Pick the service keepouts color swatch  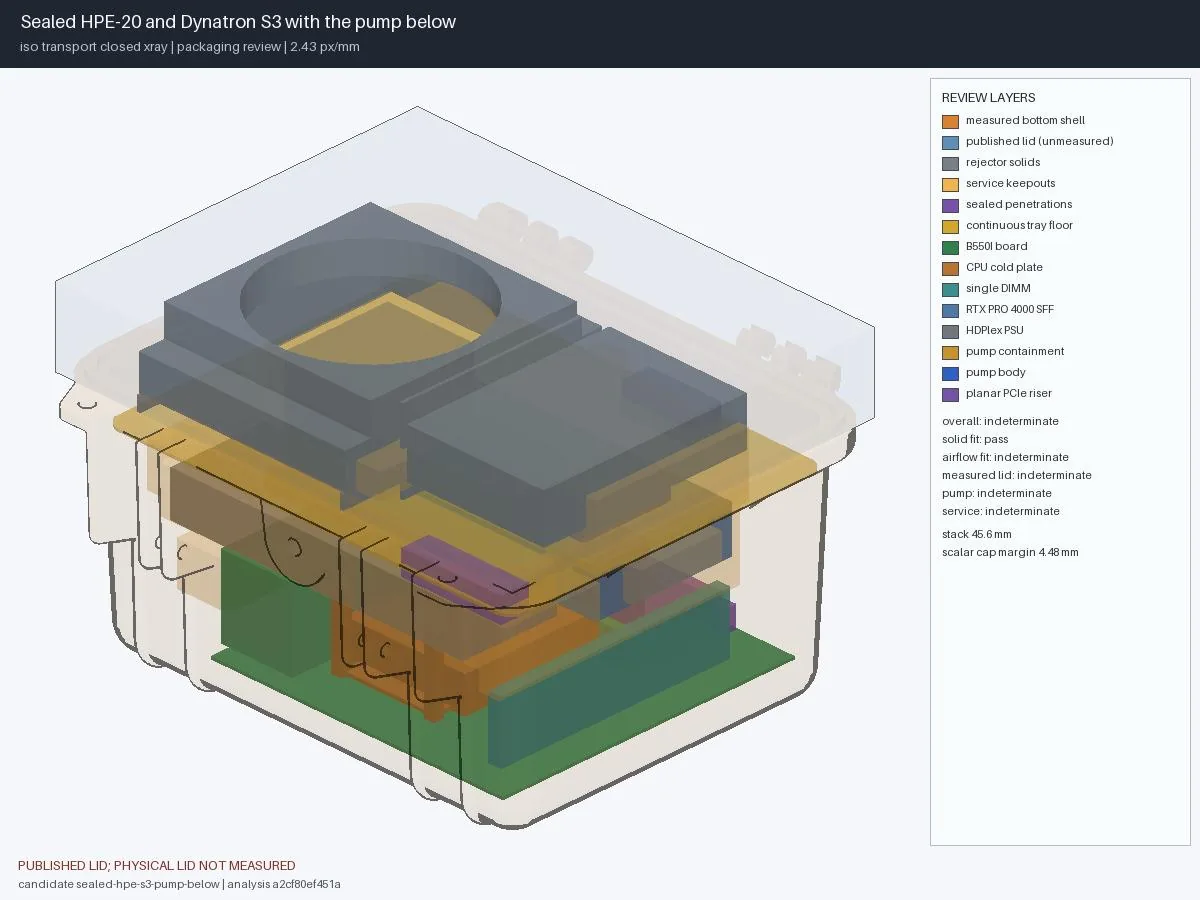[950, 184]
